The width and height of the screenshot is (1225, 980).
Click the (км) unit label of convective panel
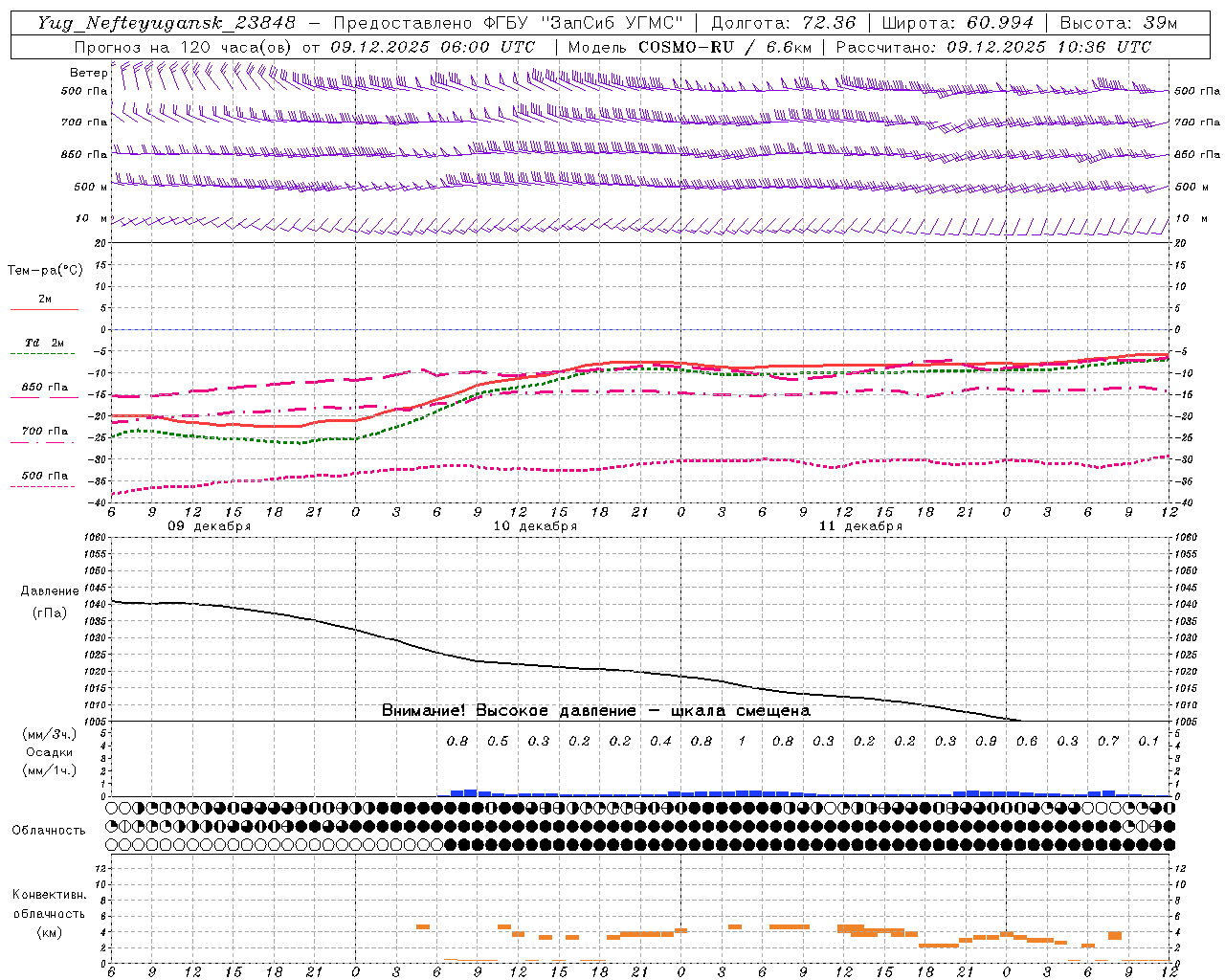[x=49, y=932]
